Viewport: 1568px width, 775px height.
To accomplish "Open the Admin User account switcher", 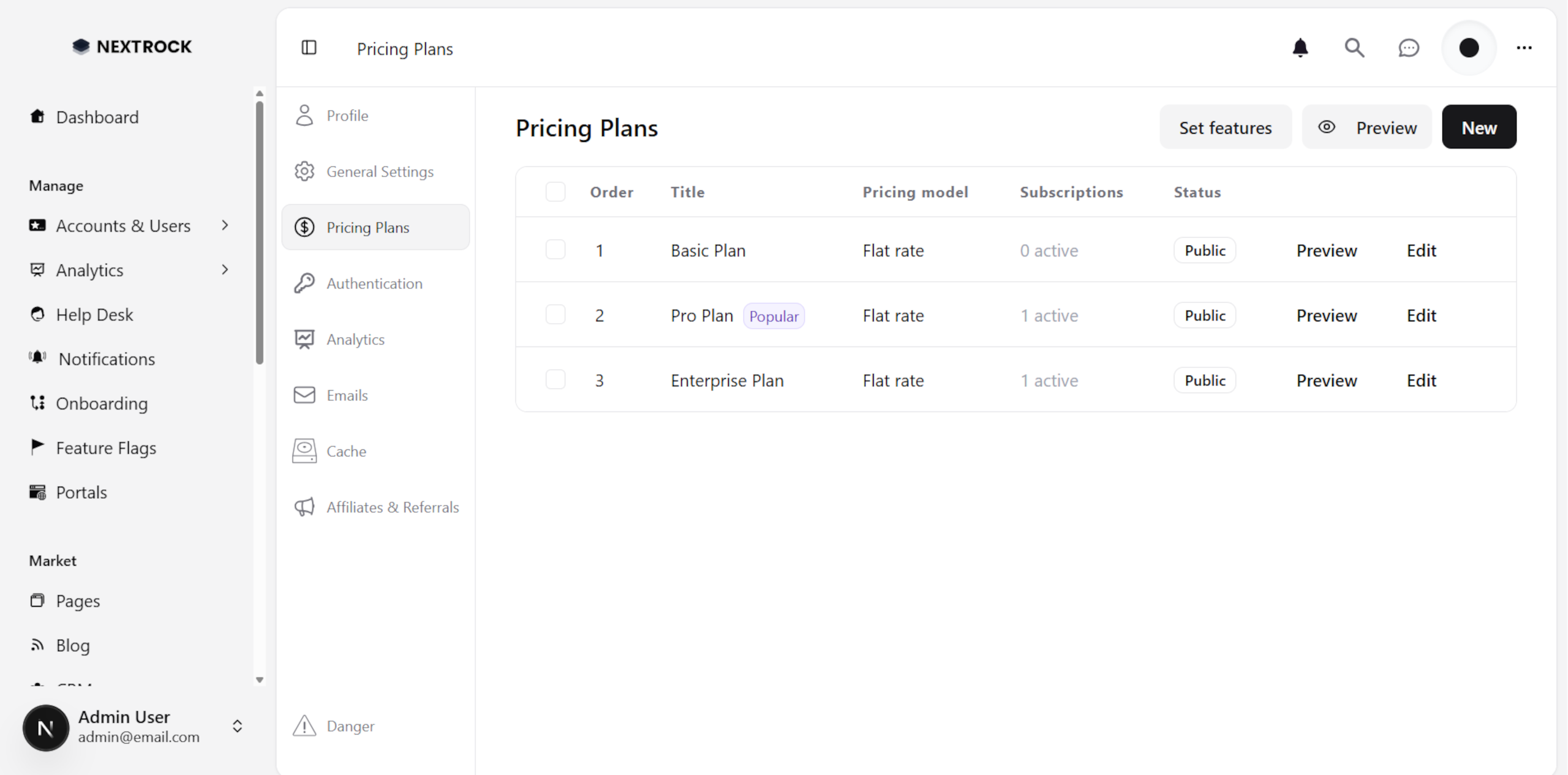I will 238,727.
